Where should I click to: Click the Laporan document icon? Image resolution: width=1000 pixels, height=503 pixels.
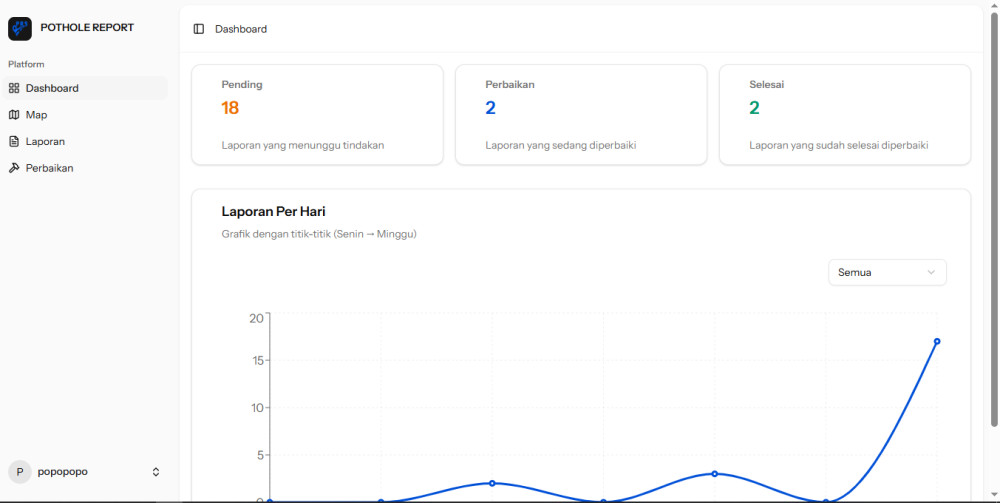pos(14,142)
